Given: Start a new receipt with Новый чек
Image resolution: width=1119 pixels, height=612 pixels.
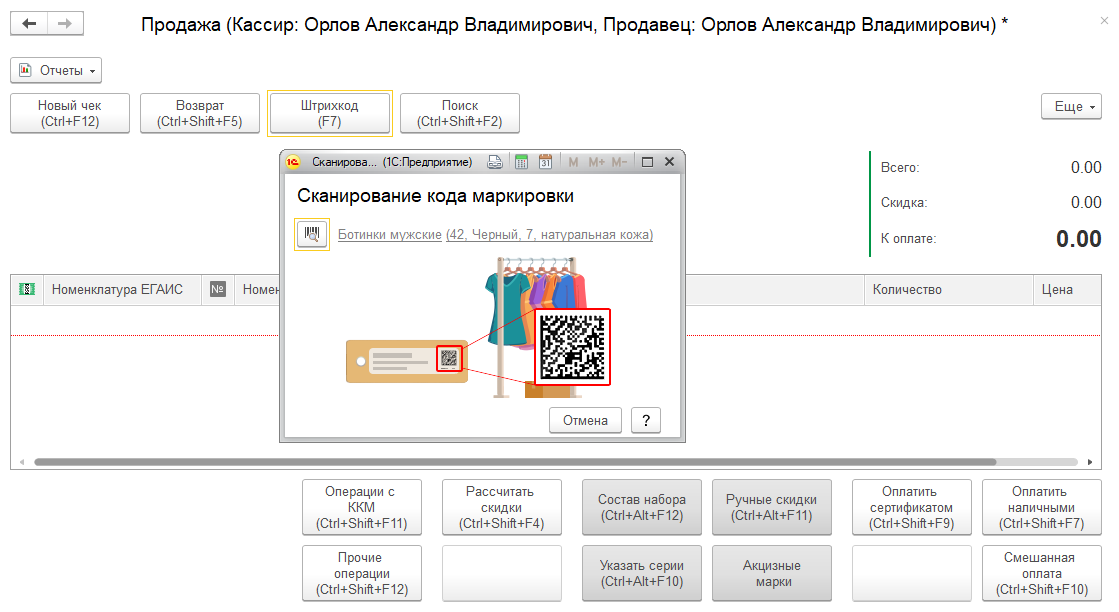Looking at the screenshot, I should (70, 113).
